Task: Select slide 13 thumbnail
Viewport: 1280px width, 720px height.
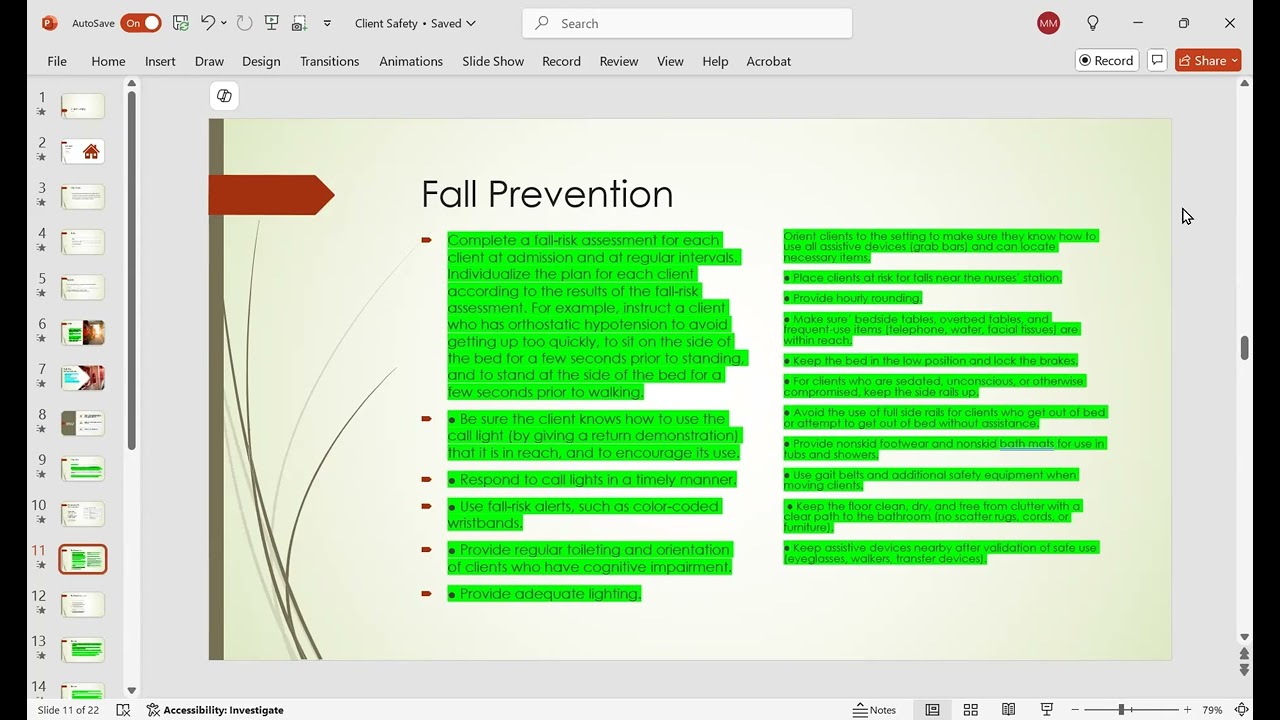Action: 83,650
